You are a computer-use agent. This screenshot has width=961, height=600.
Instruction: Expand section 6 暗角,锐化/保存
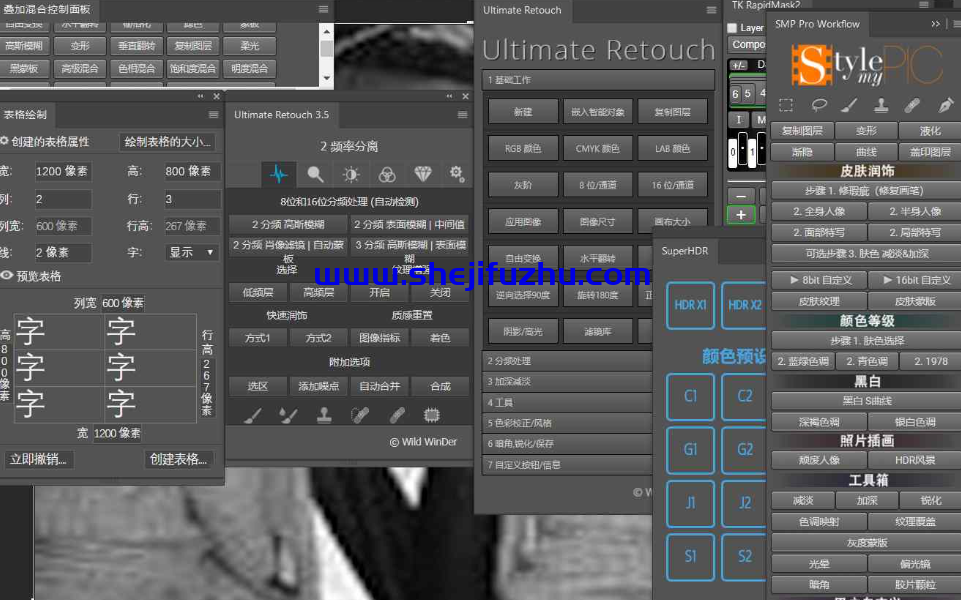coord(567,444)
